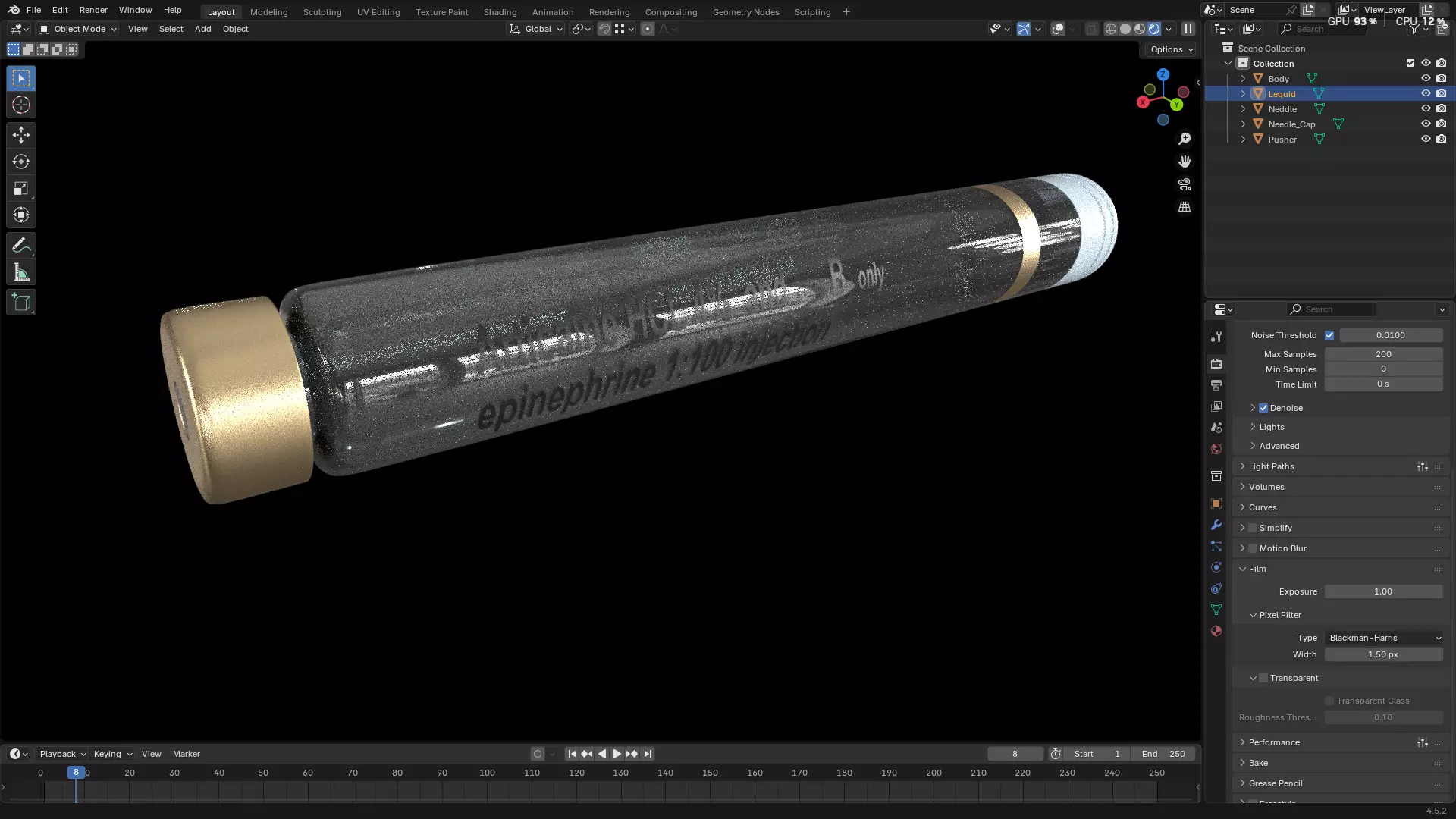Image resolution: width=1456 pixels, height=819 pixels.
Task: Open the Render properties tab
Action: coord(1216,364)
